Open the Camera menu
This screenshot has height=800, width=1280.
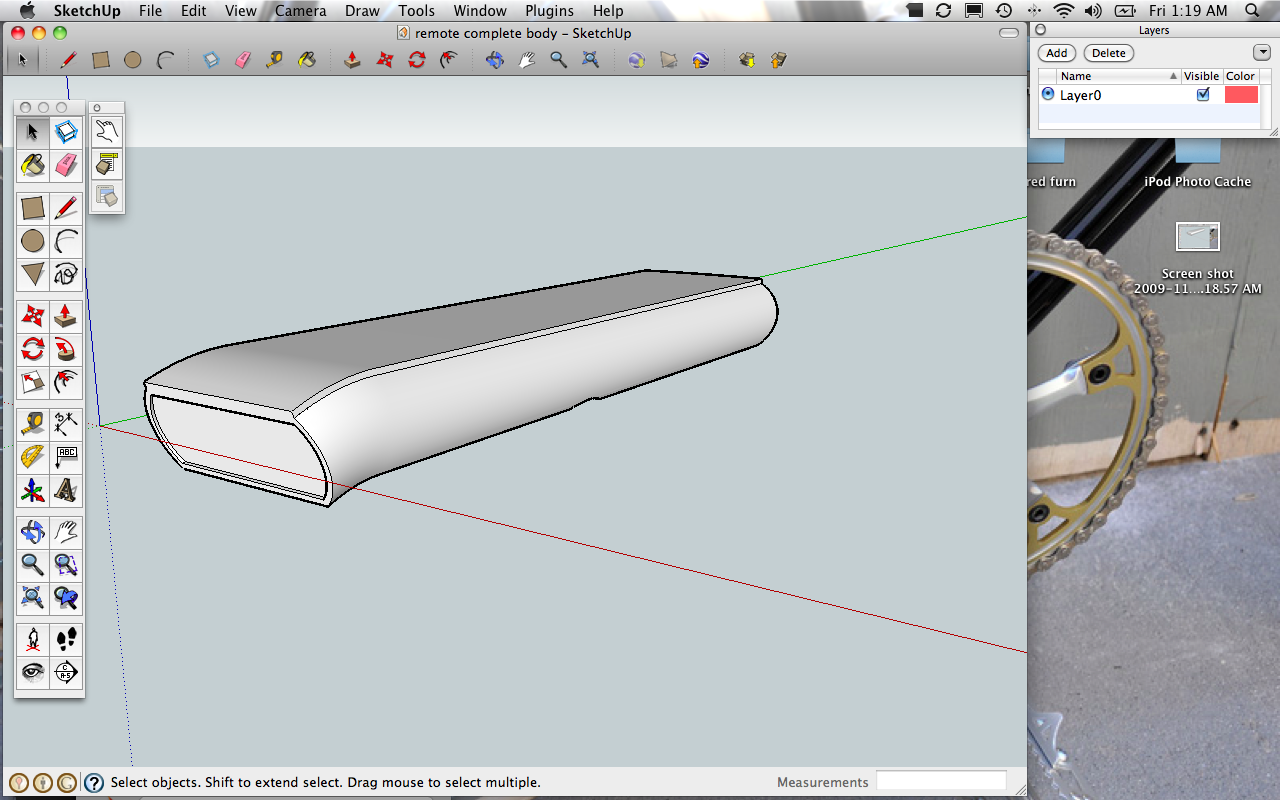pos(300,11)
